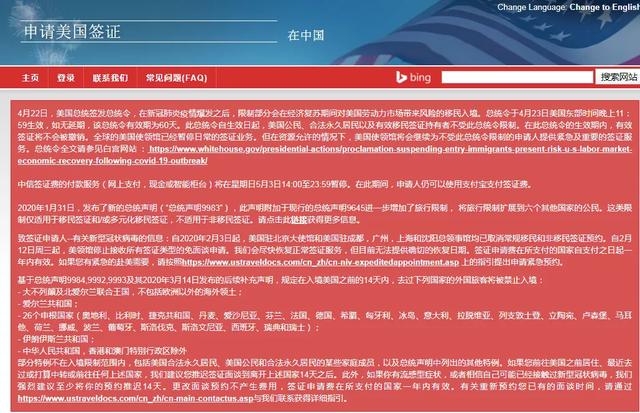
Task: Open the cn-main-contactus.asp link
Action: (x=135, y=398)
